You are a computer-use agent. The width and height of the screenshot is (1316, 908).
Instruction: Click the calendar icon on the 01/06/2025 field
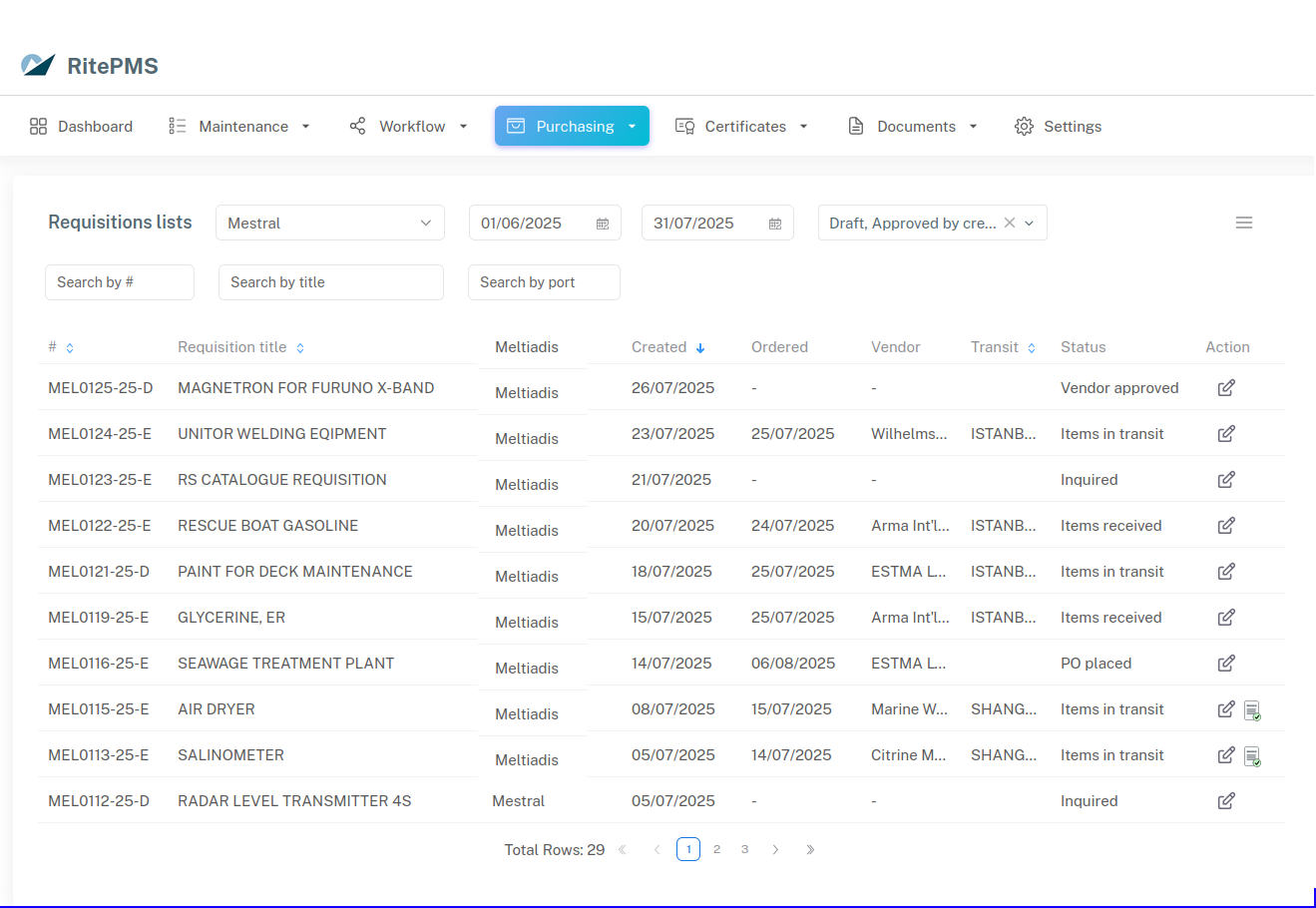pyautogui.click(x=603, y=224)
